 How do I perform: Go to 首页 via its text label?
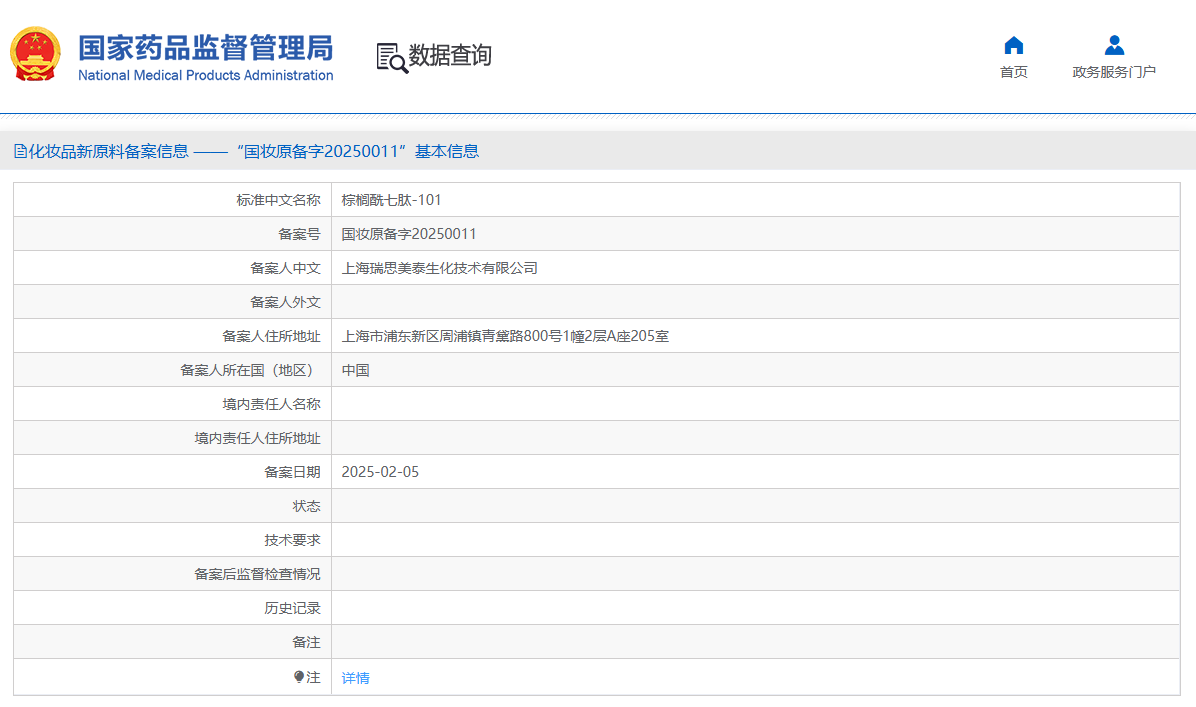(1013, 72)
